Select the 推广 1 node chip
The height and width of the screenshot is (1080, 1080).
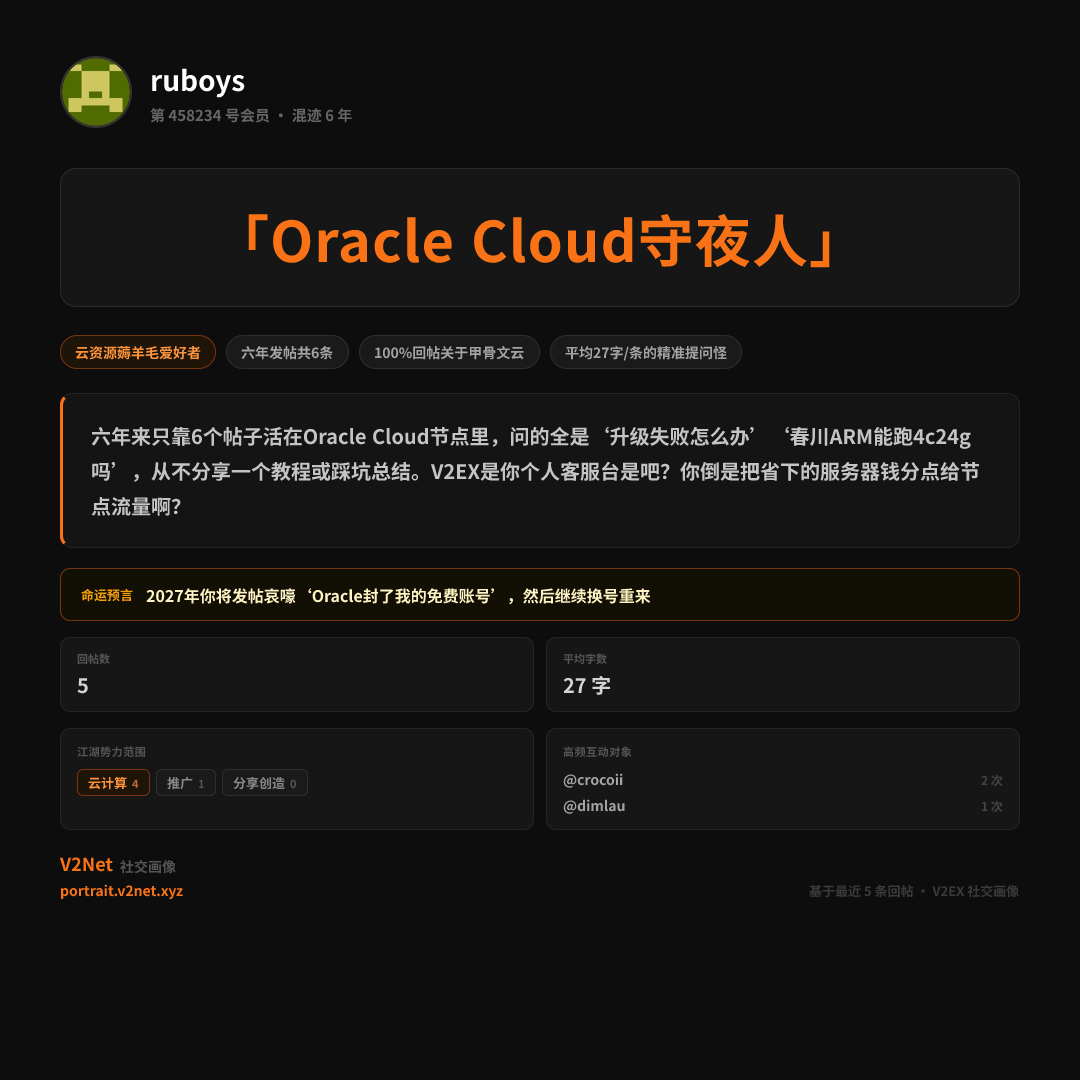pyautogui.click(x=186, y=782)
